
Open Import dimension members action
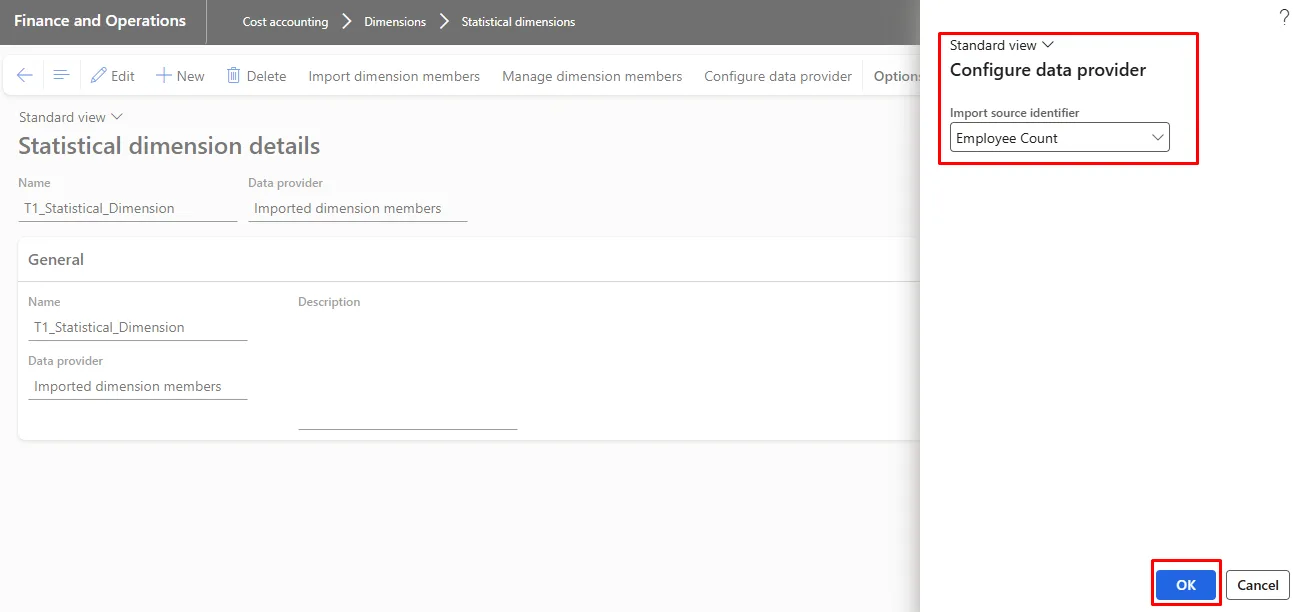[394, 76]
